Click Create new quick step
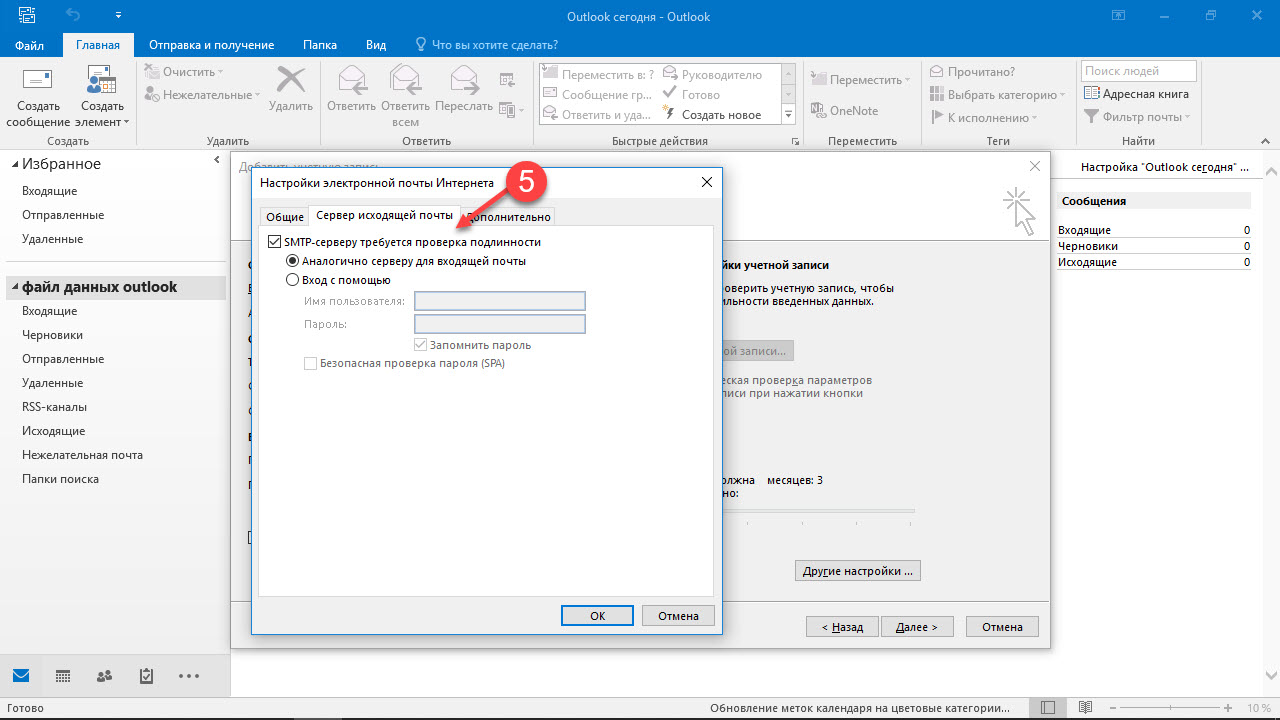 coord(711,115)
